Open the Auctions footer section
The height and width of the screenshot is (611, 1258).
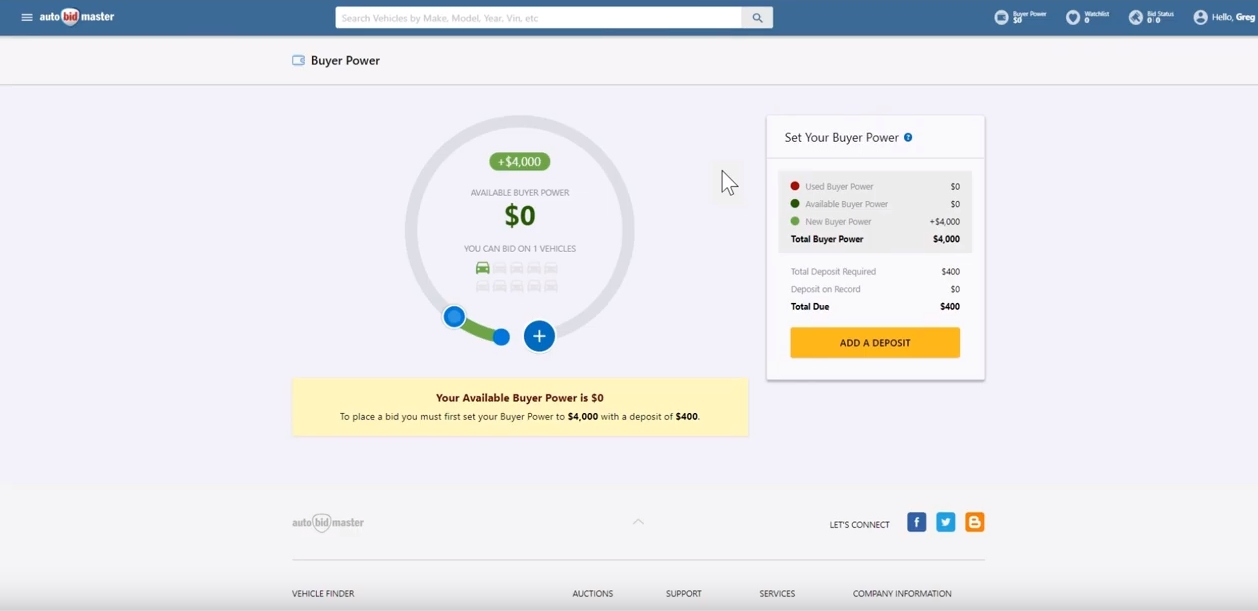coord(592,594)
